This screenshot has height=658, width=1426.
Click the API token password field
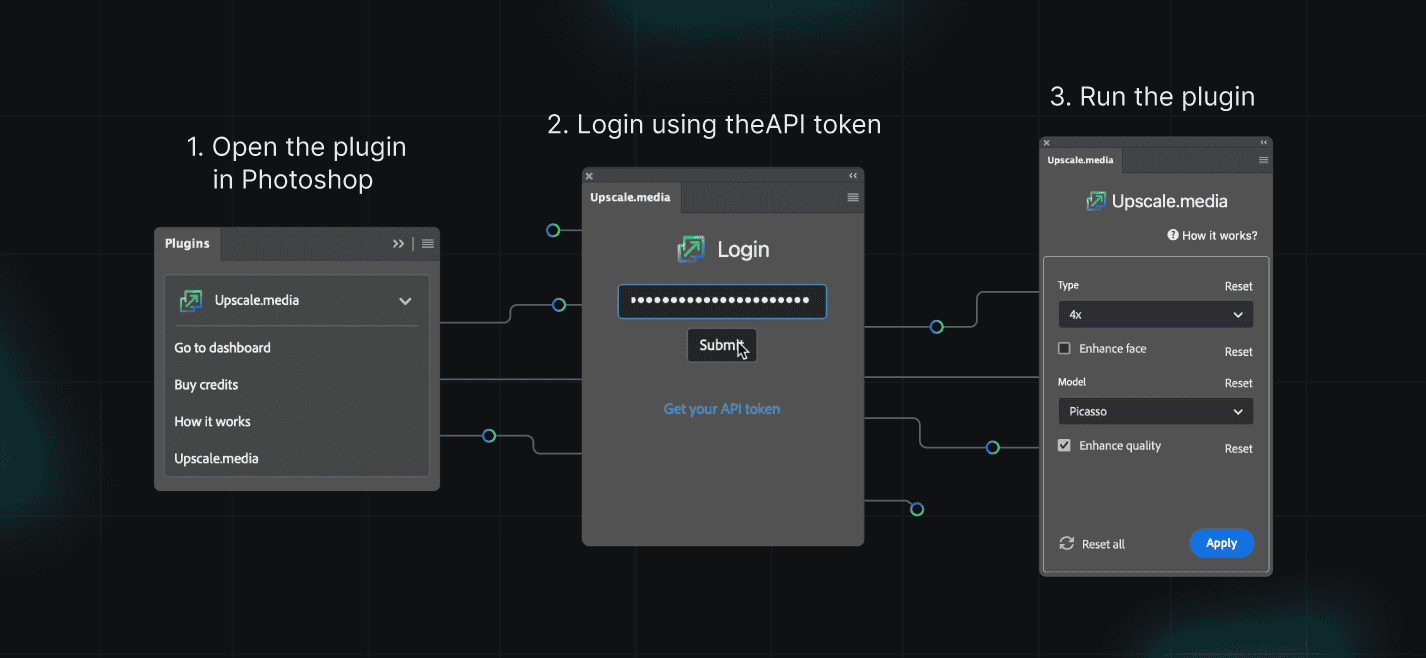722,302
